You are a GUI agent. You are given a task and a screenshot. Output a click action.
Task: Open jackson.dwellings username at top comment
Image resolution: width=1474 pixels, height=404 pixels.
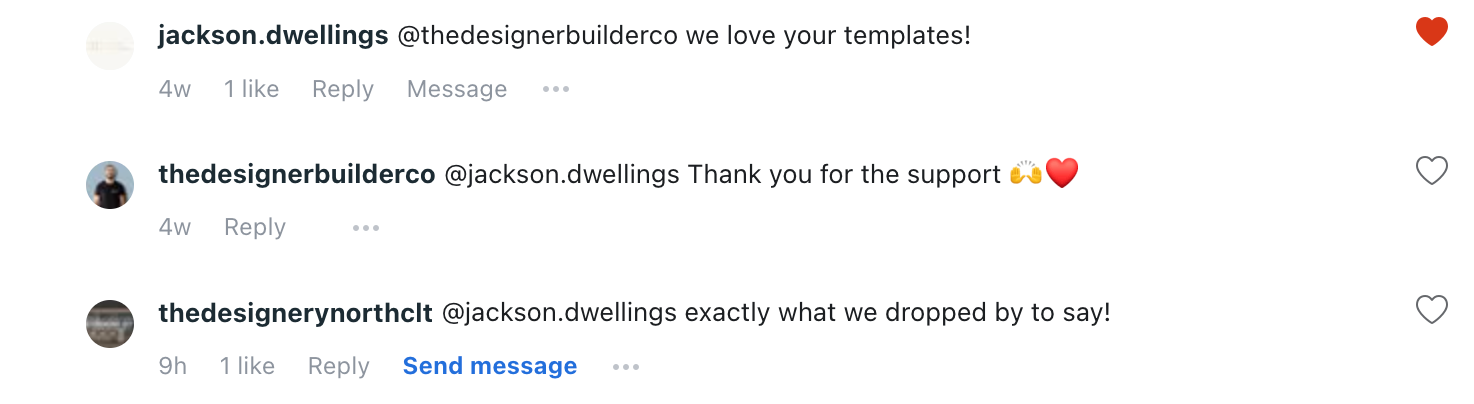(x=273, y=36)
